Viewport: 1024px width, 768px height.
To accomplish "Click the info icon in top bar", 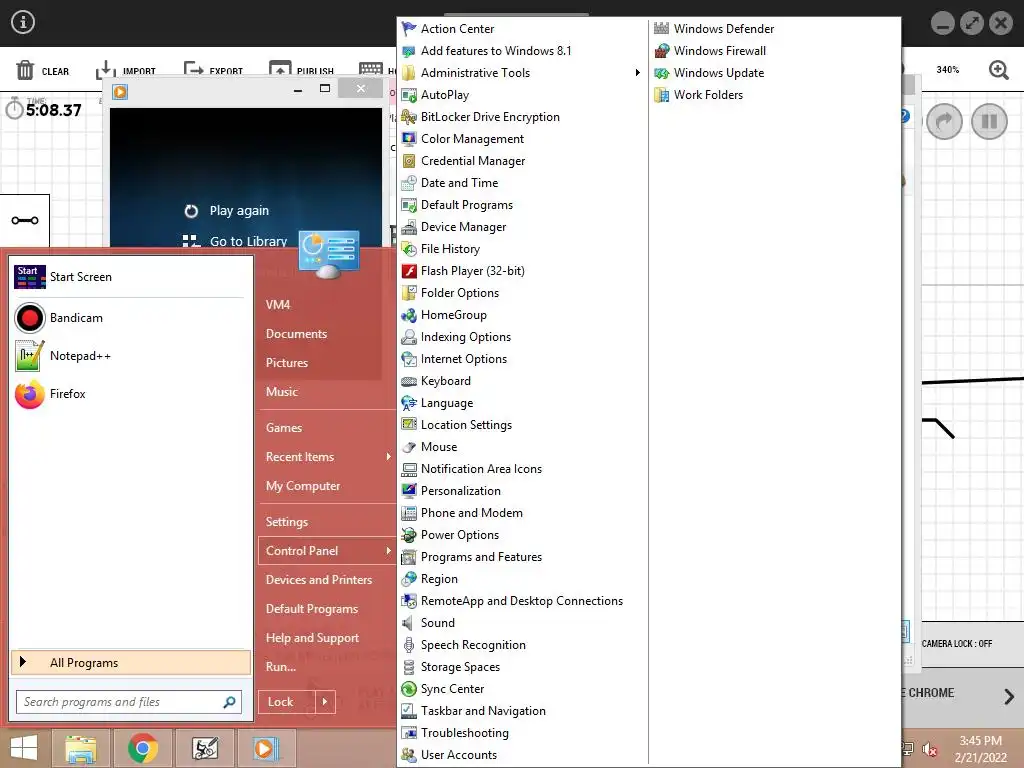I will (x=23, y=22).
